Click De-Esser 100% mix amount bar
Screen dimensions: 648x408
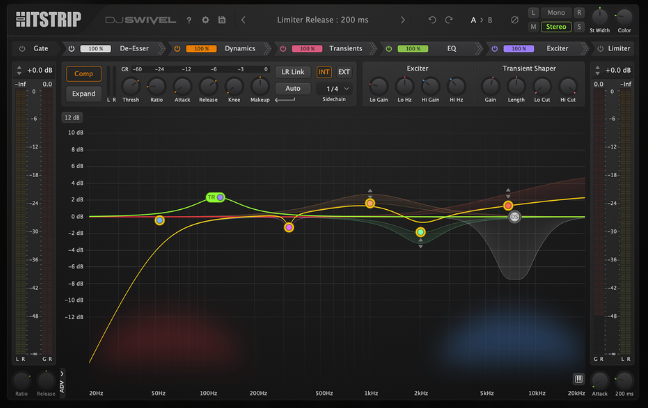95,49
